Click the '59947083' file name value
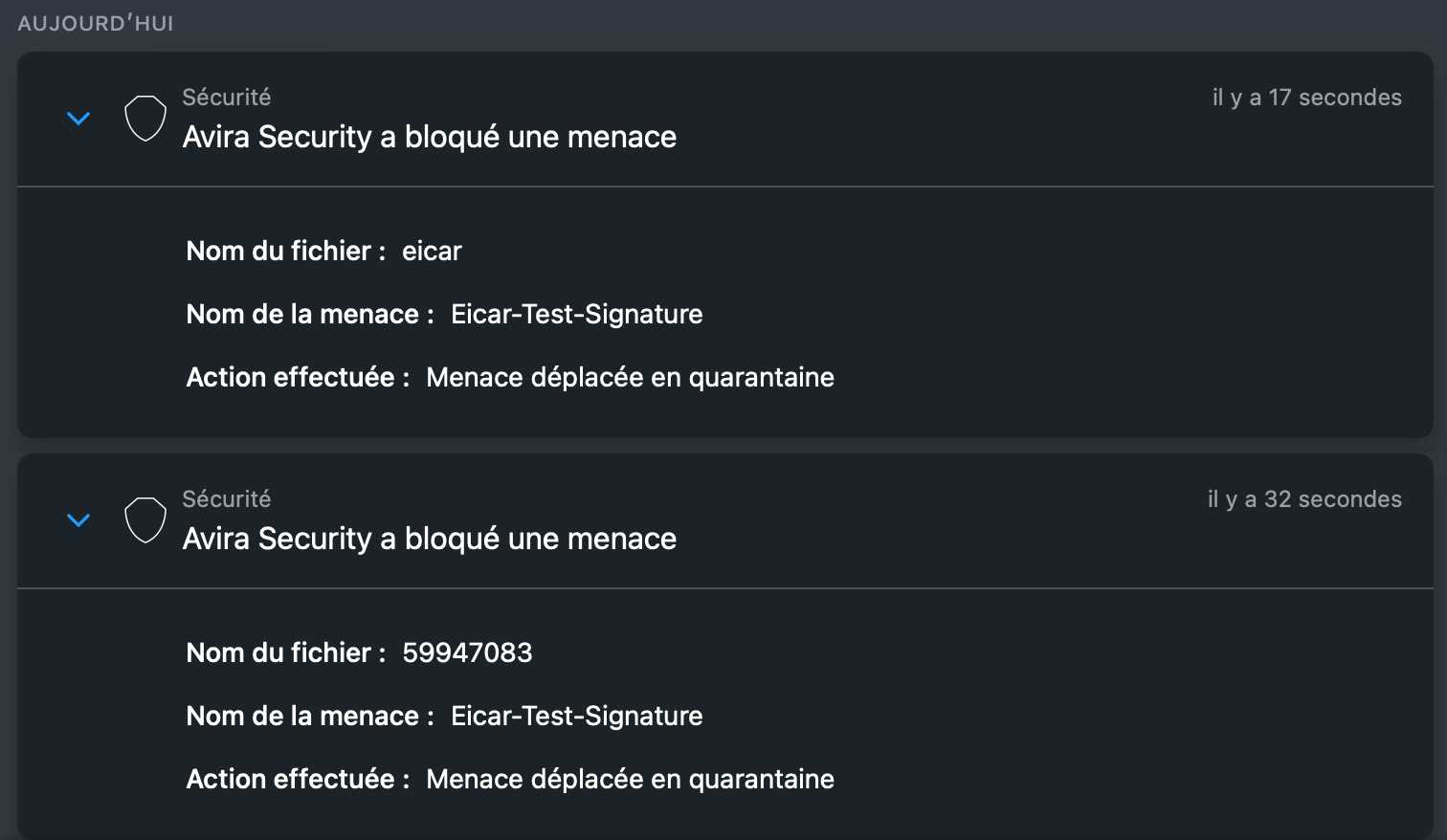This screenshot has width=1447, height=840. (x=467, y=653)
